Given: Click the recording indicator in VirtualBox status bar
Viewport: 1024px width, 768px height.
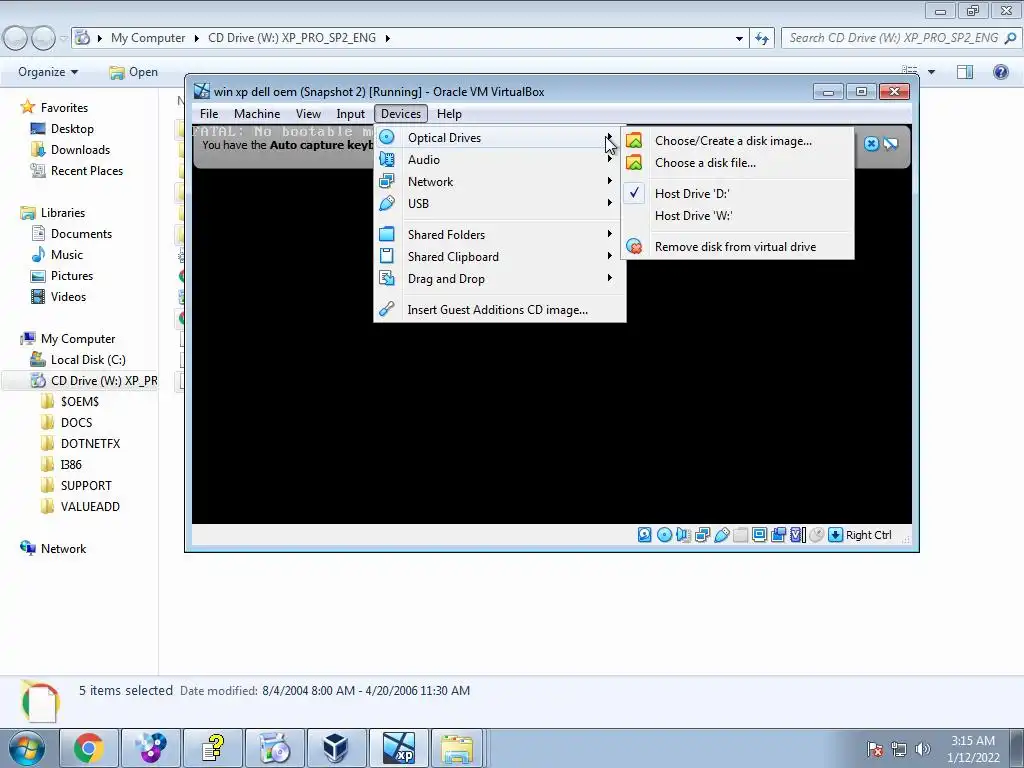Looking at the screenshot, I should 778,535.
